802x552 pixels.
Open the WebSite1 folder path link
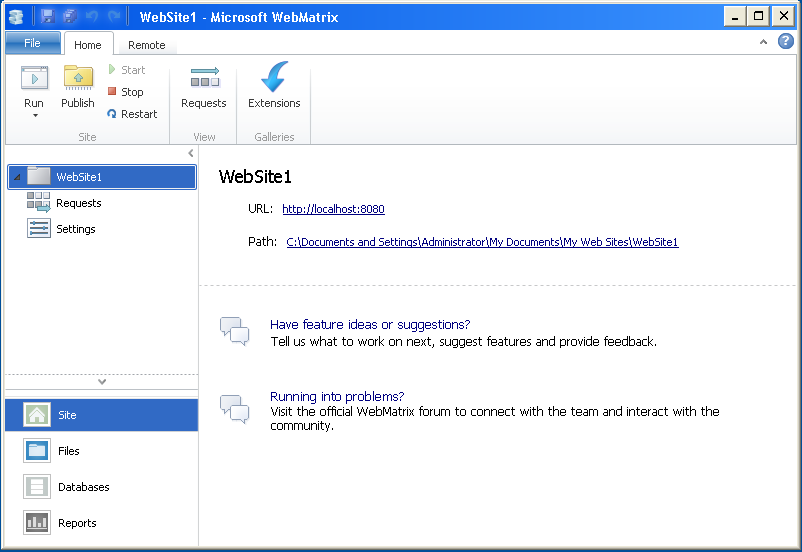tap(482, 242)
